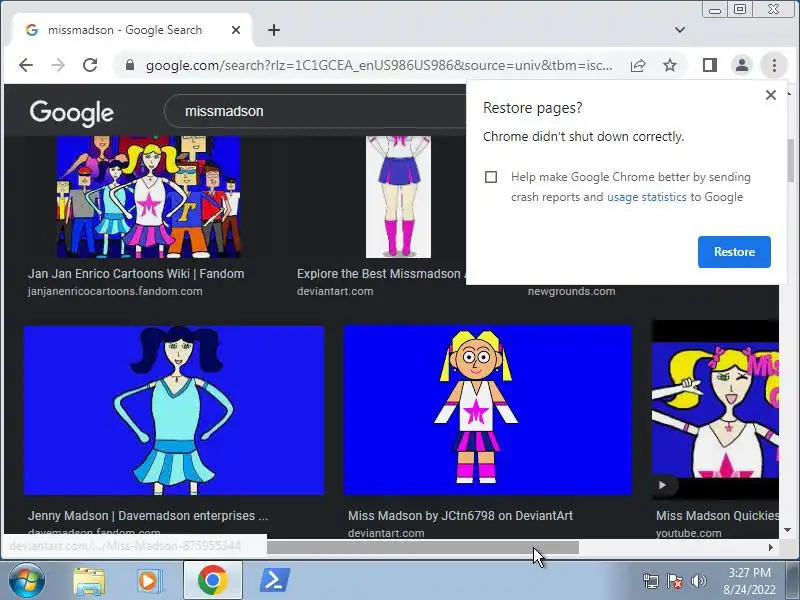Reload the current page

coord(90,65)
